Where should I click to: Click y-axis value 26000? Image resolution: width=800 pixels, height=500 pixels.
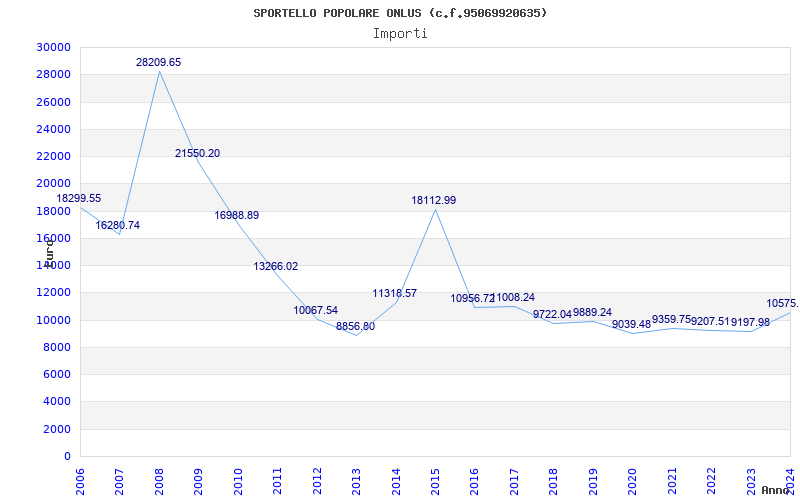click(x=54, y=102)
